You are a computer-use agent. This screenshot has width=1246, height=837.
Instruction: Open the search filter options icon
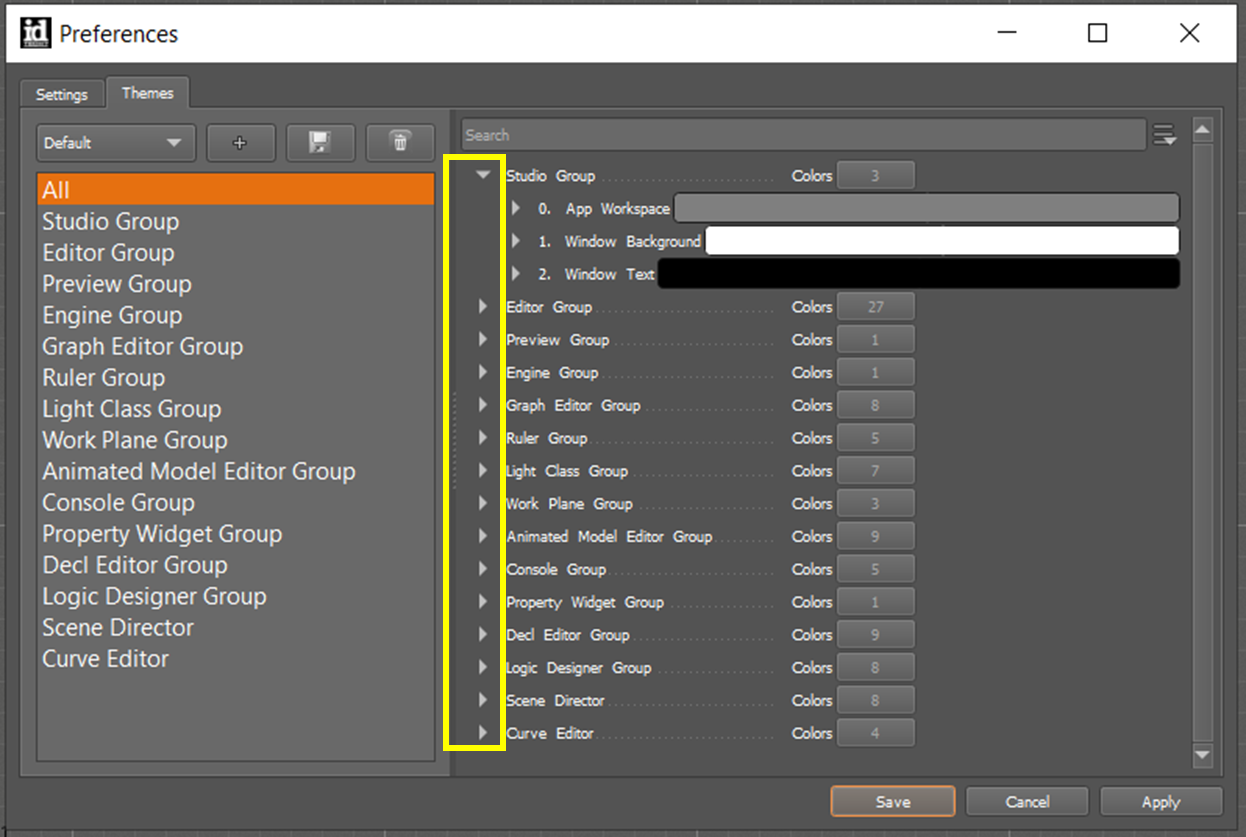(1164, 135)
